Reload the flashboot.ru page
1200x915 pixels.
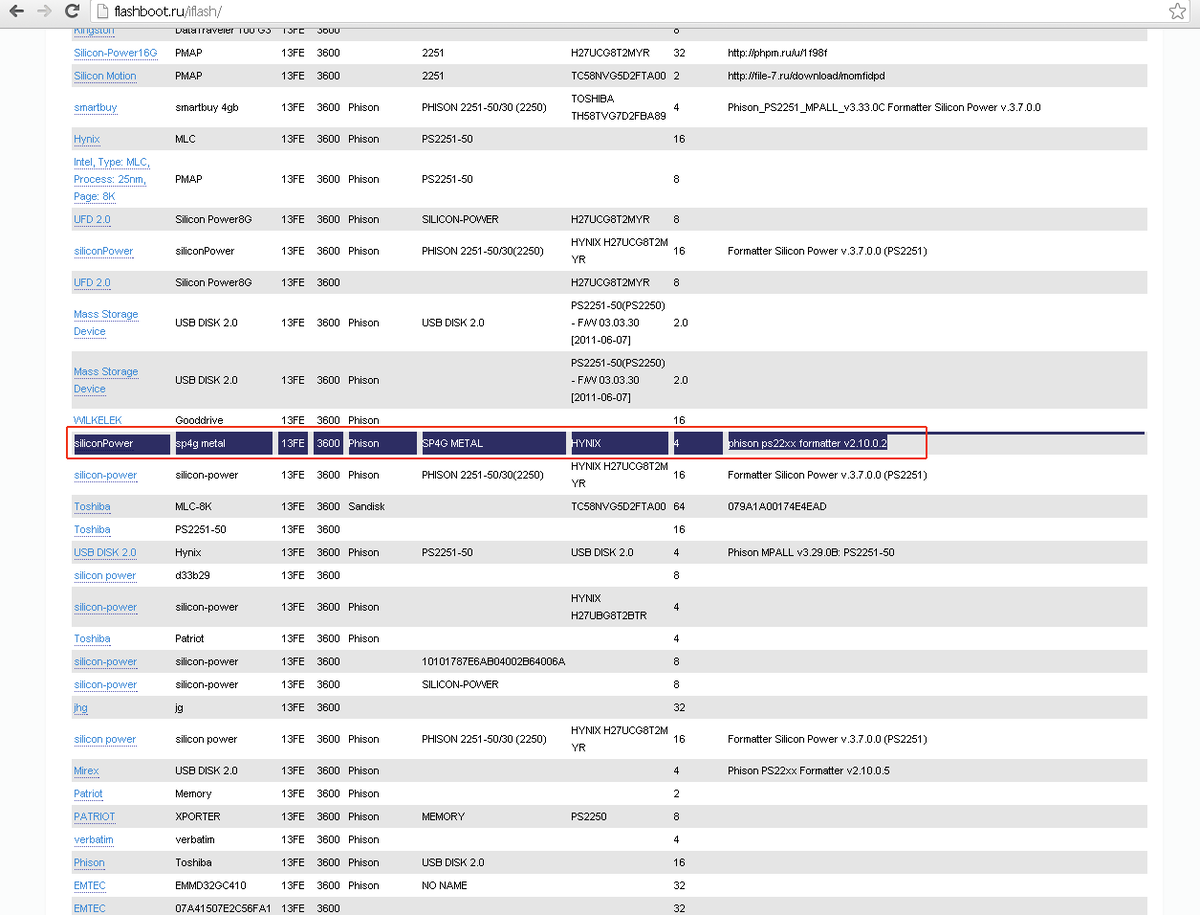coord(72,12)
